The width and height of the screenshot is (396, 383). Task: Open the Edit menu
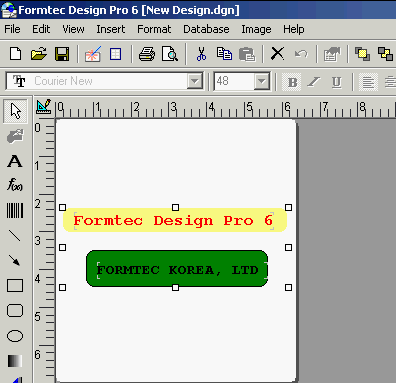41,29
